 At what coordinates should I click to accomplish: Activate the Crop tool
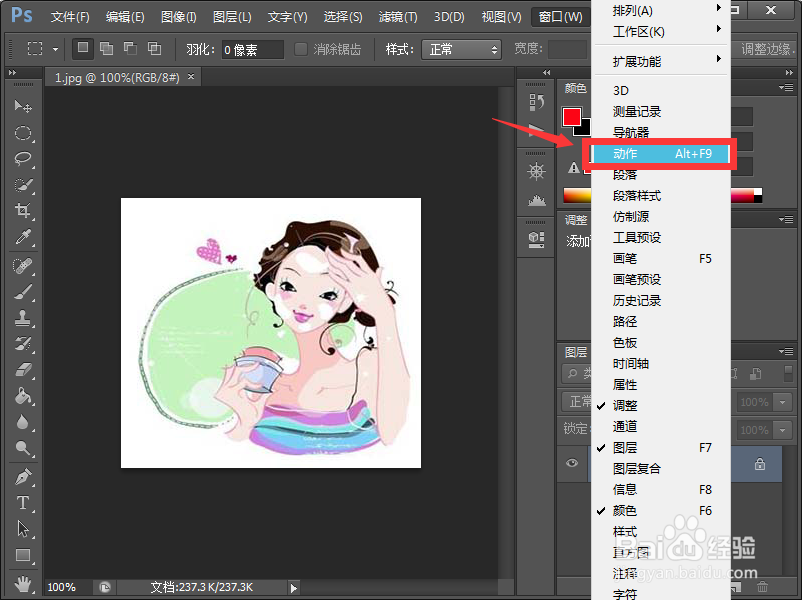(24, 209)
